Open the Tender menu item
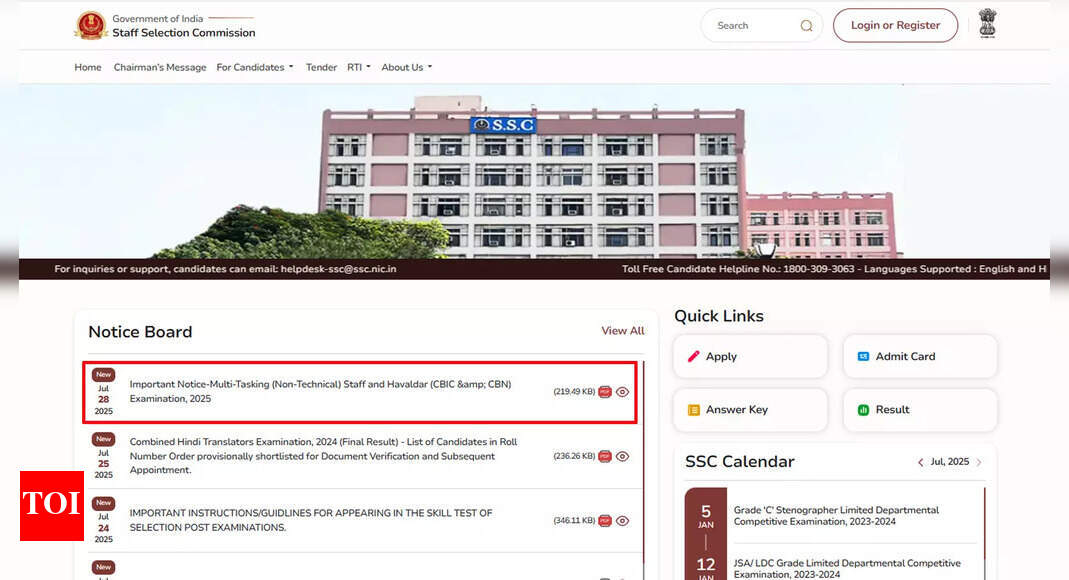Image resolution: width=1069 pixels, height=580 pixels. [x=321, y=67]
